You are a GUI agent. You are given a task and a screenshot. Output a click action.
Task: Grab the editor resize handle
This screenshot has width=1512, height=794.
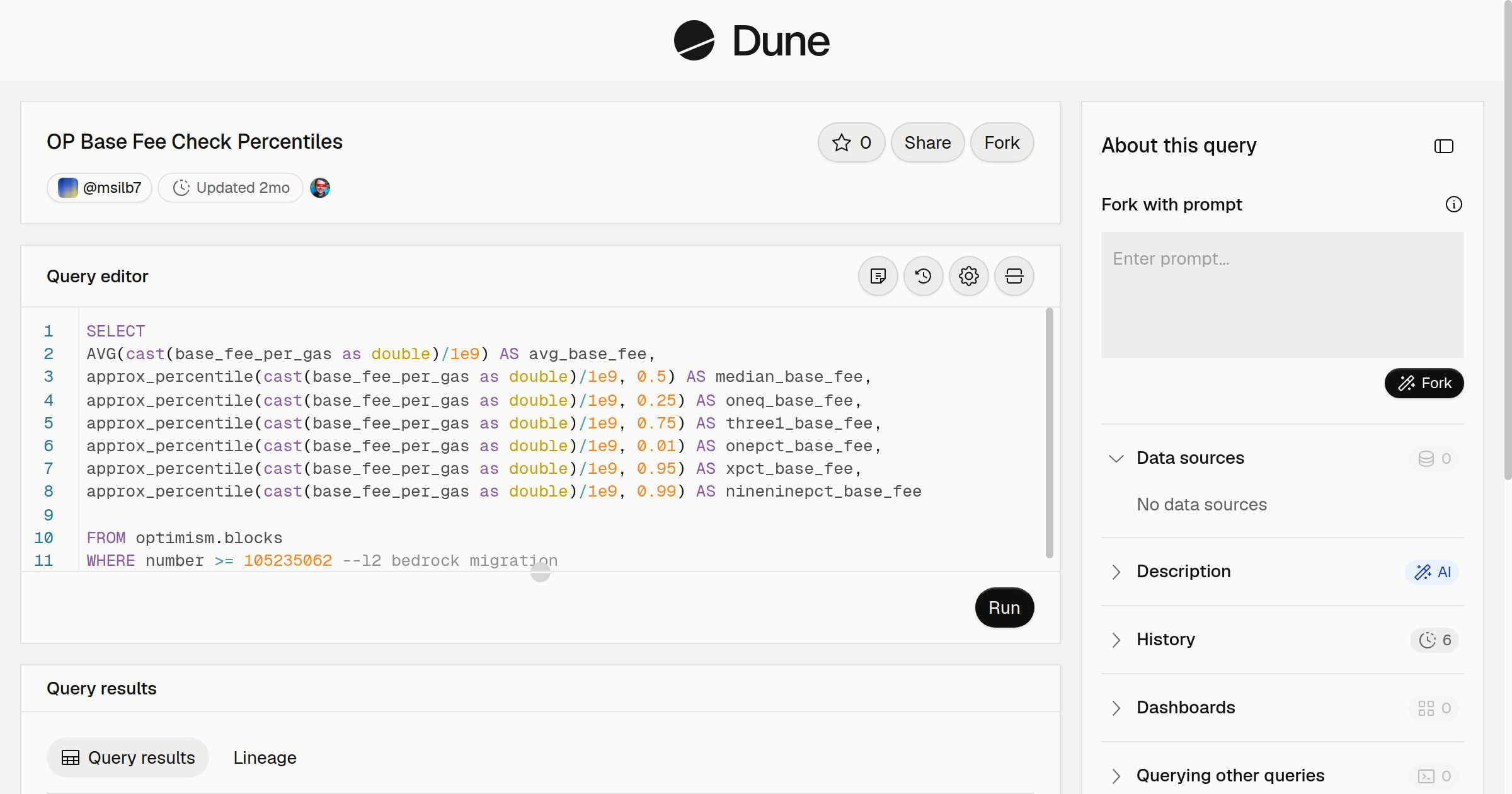click(x=541, y=572)
